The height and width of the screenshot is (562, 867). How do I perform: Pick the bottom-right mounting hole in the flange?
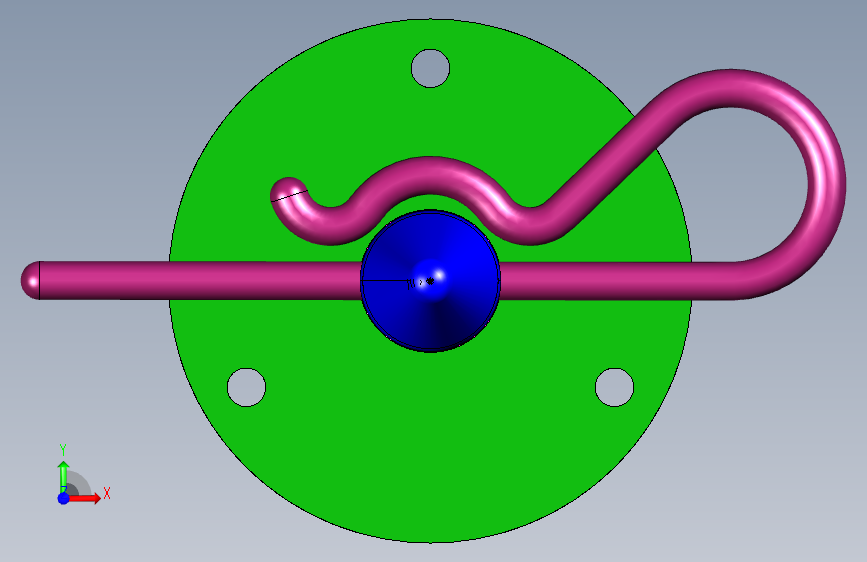coord(614,387)
